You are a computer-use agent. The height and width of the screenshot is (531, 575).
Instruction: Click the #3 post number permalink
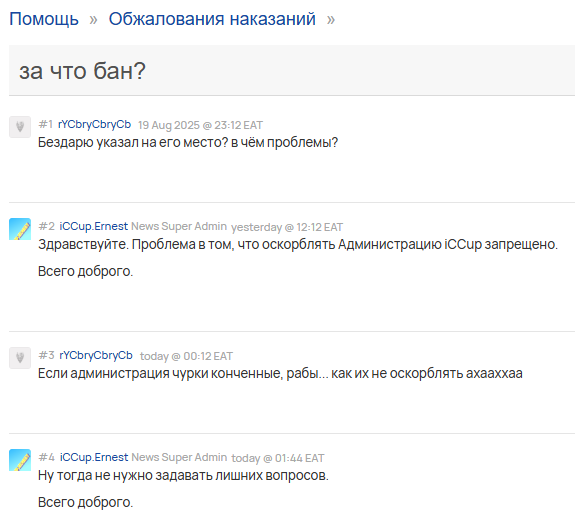[47, 355]
